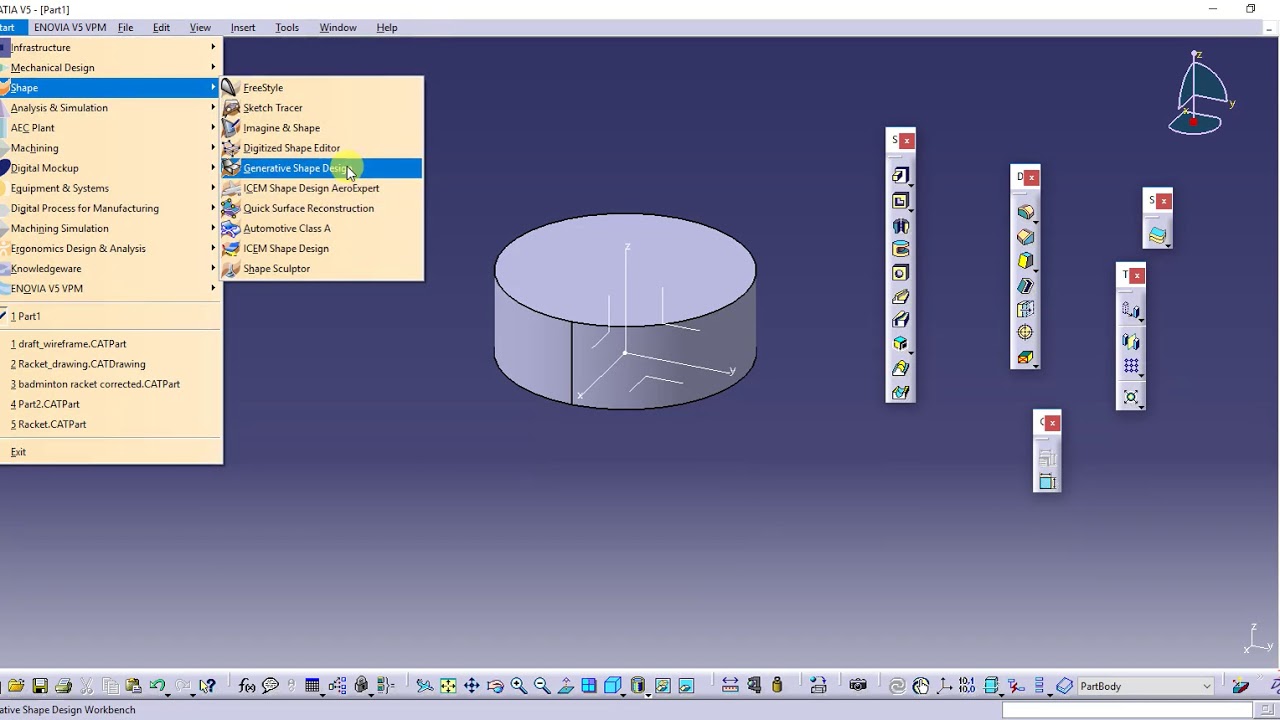This screenshot has width=1280, height=720.
Task: Select the Edge Fillet tool icon
Action: [x=1025, y=212]
